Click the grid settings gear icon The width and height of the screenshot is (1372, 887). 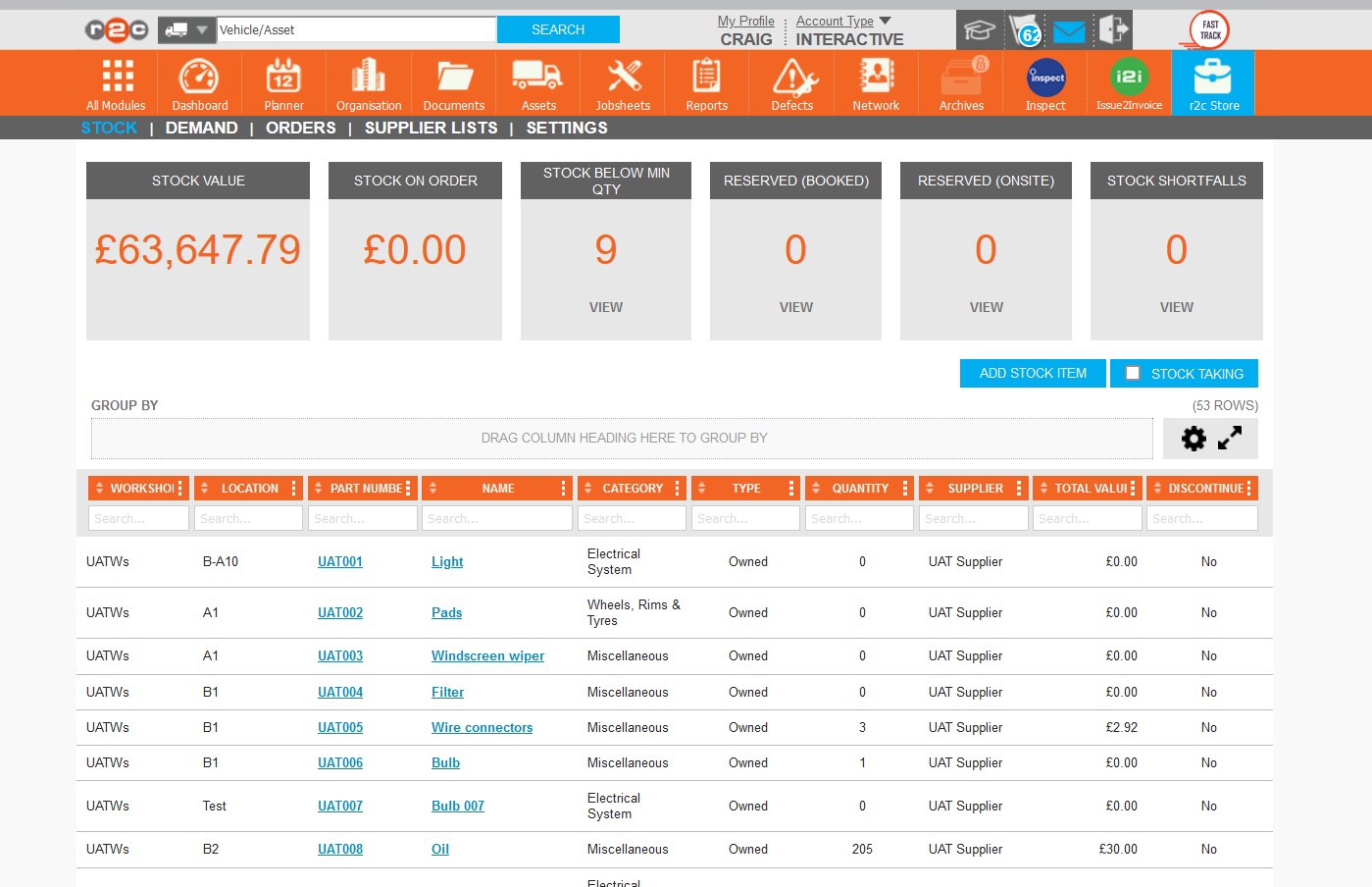click(1194, 439)
